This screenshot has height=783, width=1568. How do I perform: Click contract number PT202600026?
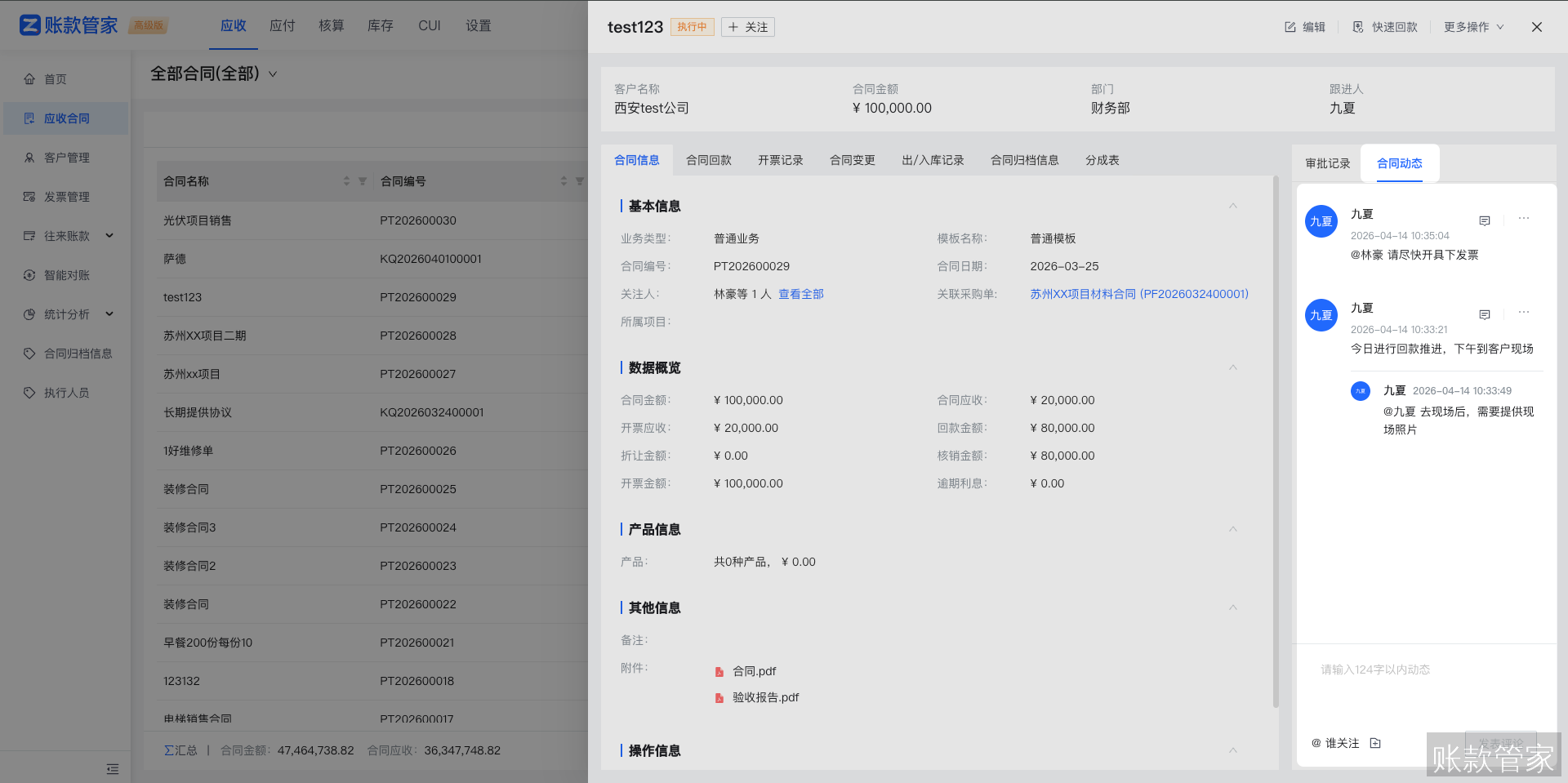(418, 451)
